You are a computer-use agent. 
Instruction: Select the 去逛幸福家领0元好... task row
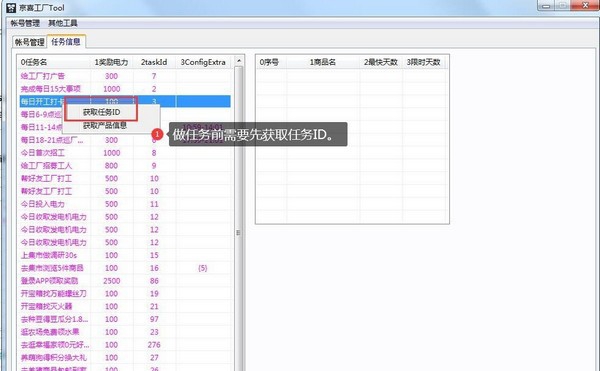(124, 345)
